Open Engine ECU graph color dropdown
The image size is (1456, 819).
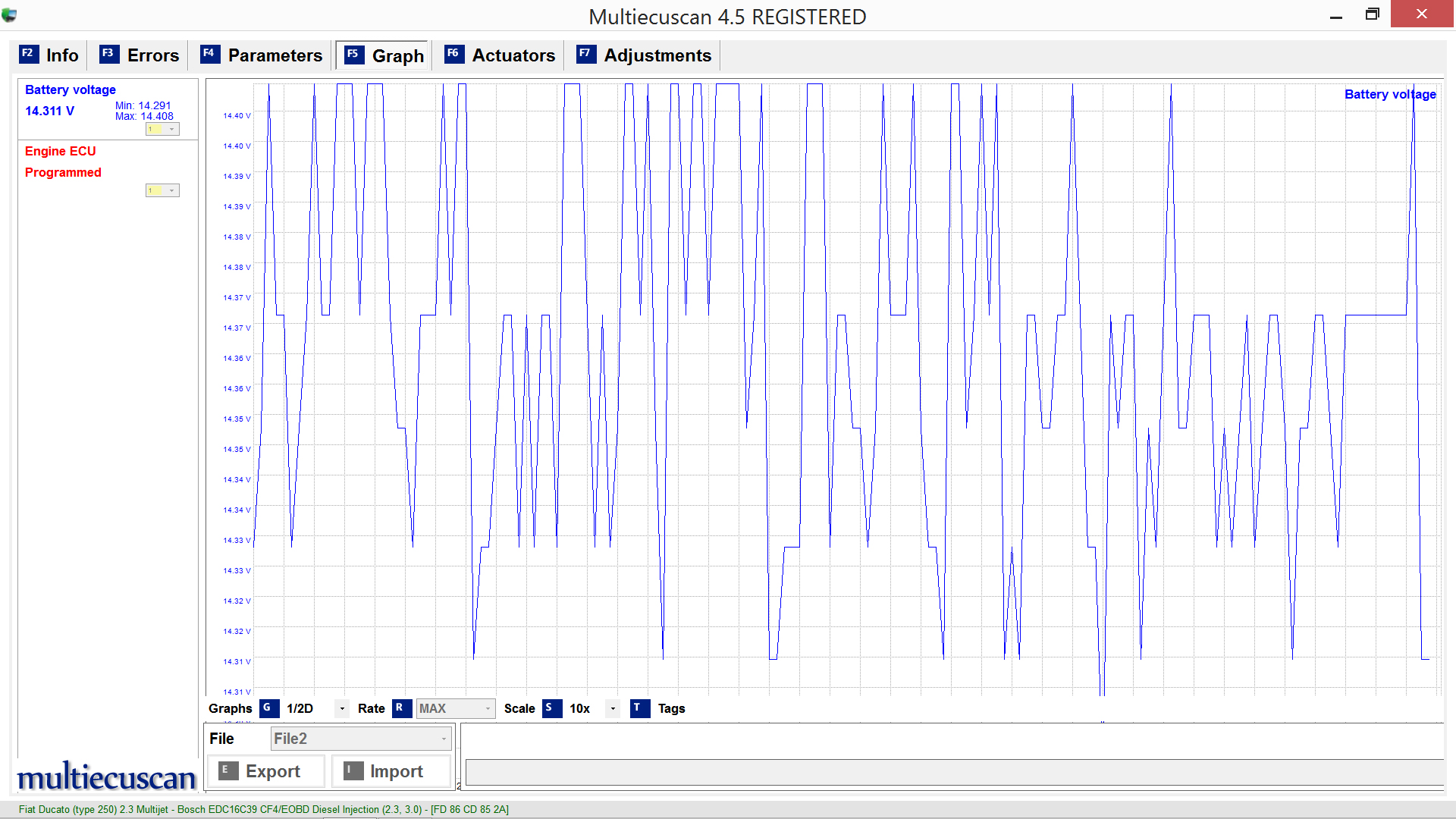(162, 190)
